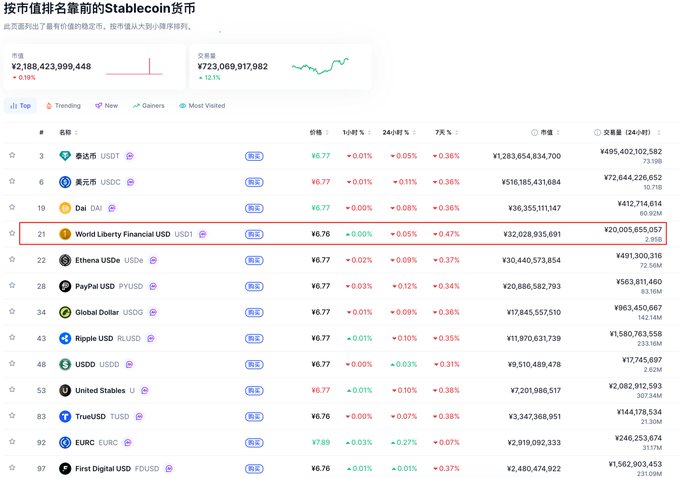Viewport: 680px width, 478px height.
Task: Click the 购买 button for USD1
Action: (x=254, y=234)
